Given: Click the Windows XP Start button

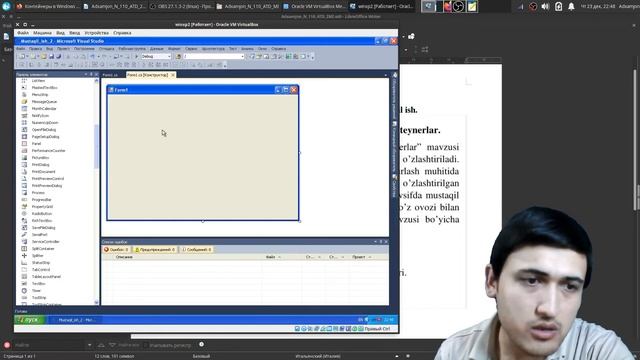Looking at the screenshot, I should [x=29, y=320].
